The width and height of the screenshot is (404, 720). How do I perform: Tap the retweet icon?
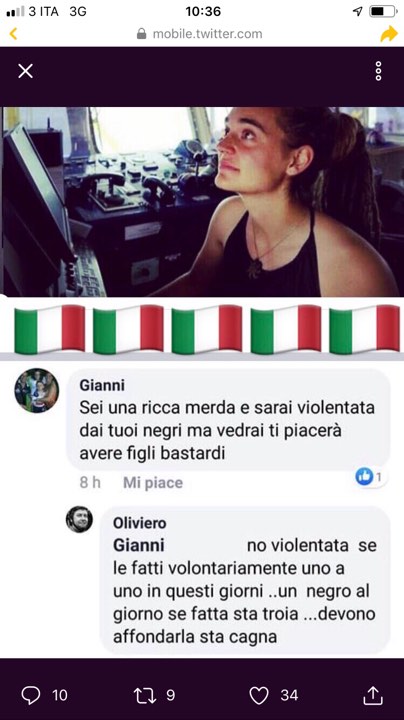(145, 695)
